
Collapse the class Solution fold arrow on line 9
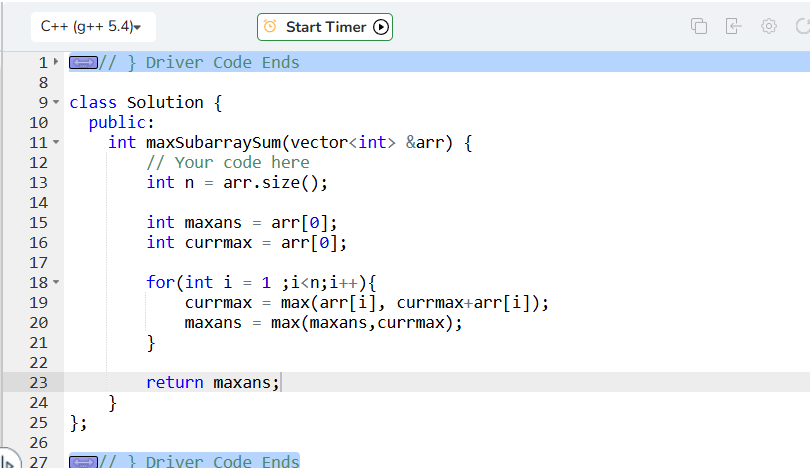56,102
